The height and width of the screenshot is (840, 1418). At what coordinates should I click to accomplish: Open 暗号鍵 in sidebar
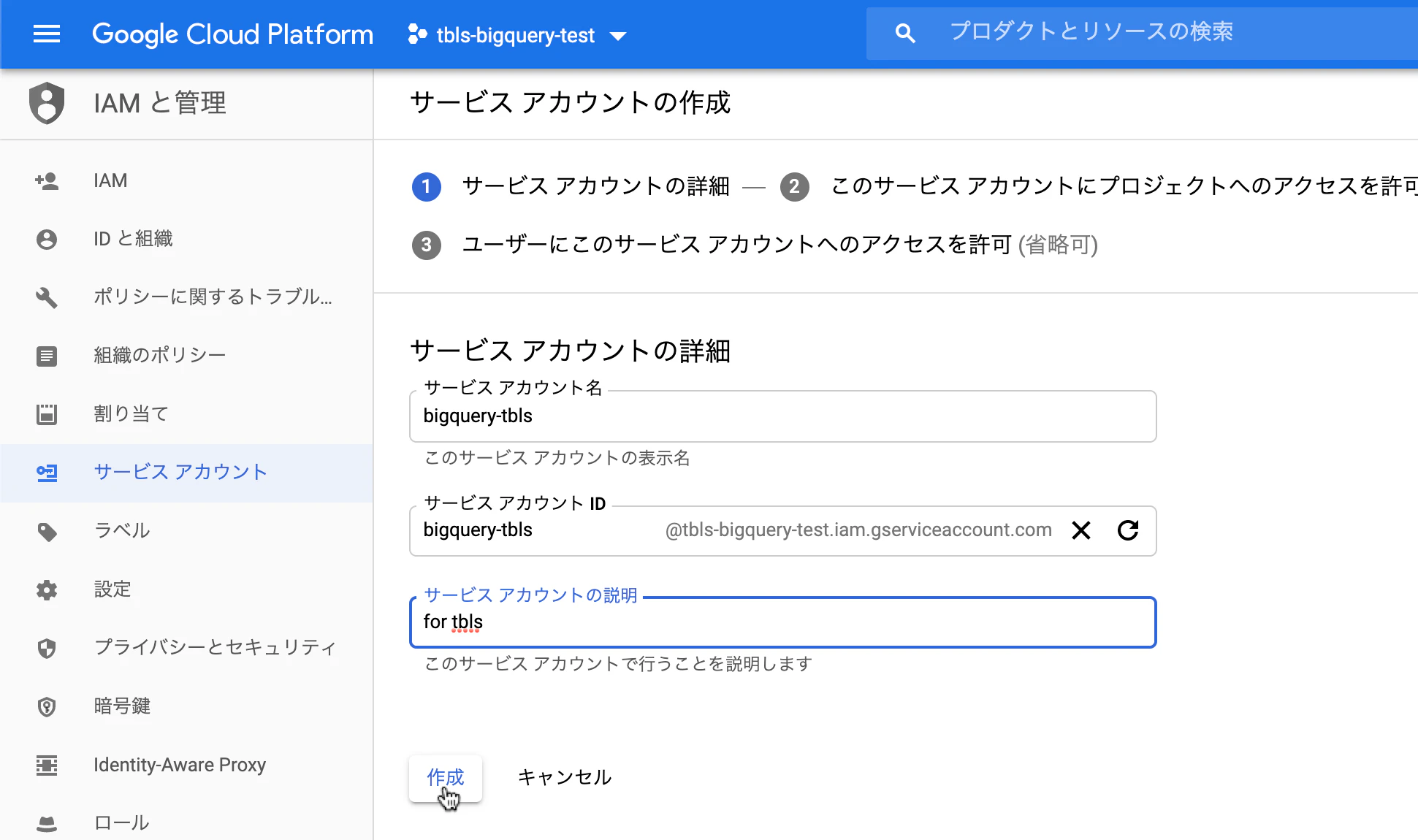[x=187, y=706]
